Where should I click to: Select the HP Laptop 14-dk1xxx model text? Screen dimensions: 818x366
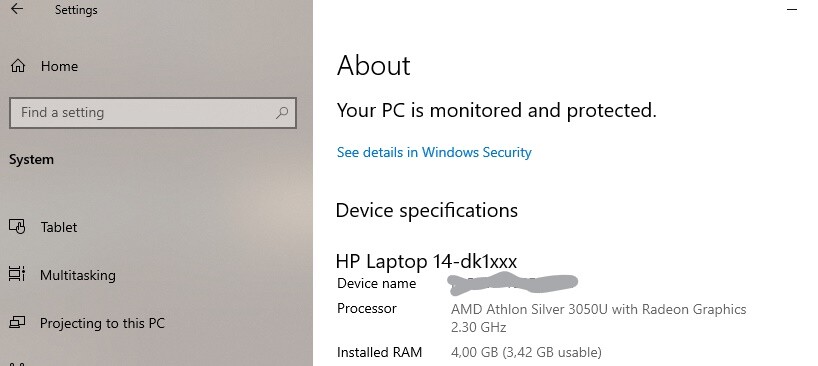[426, 261]
